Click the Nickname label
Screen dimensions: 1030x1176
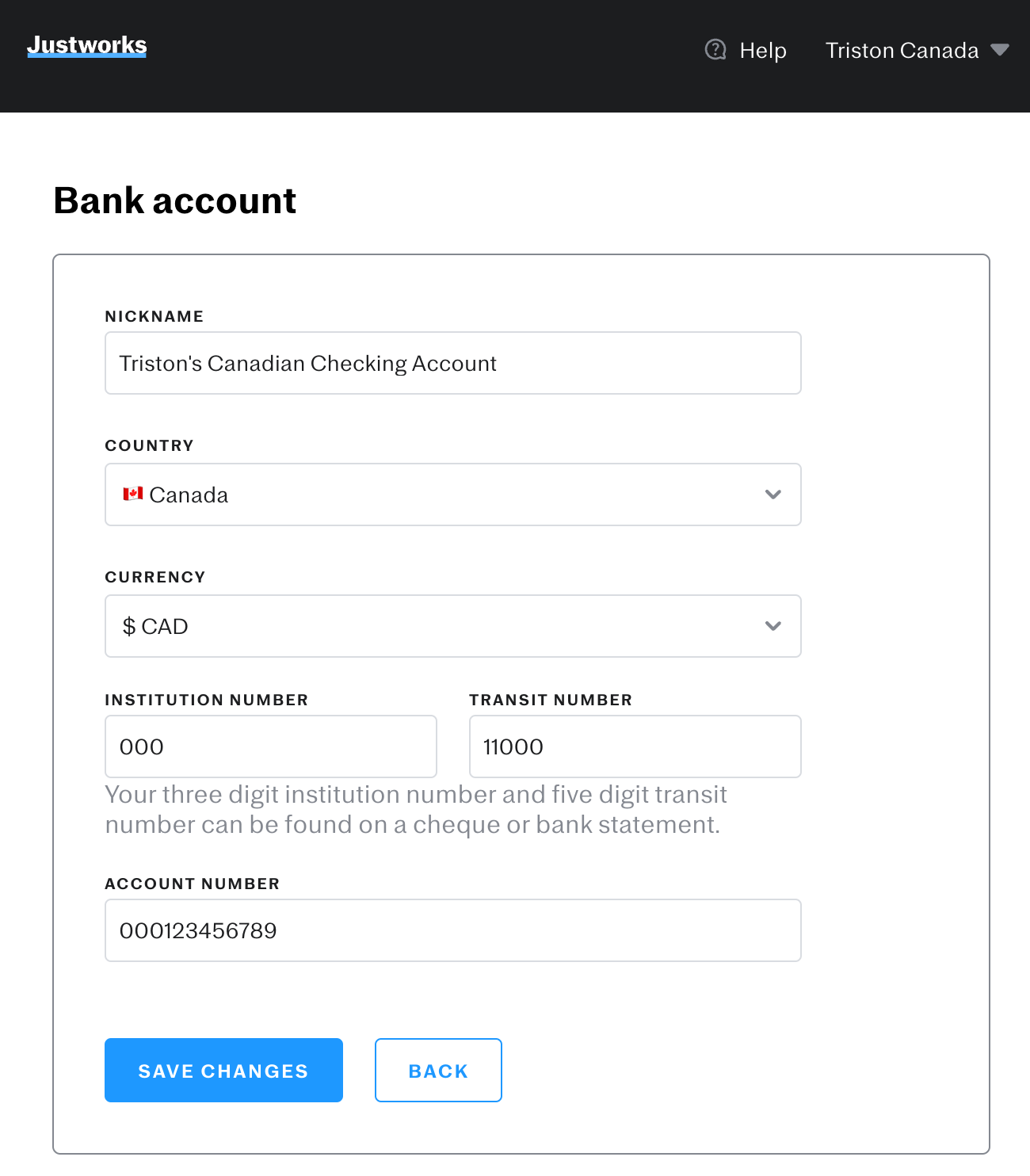pyautogui.click(x=154, y=316)
